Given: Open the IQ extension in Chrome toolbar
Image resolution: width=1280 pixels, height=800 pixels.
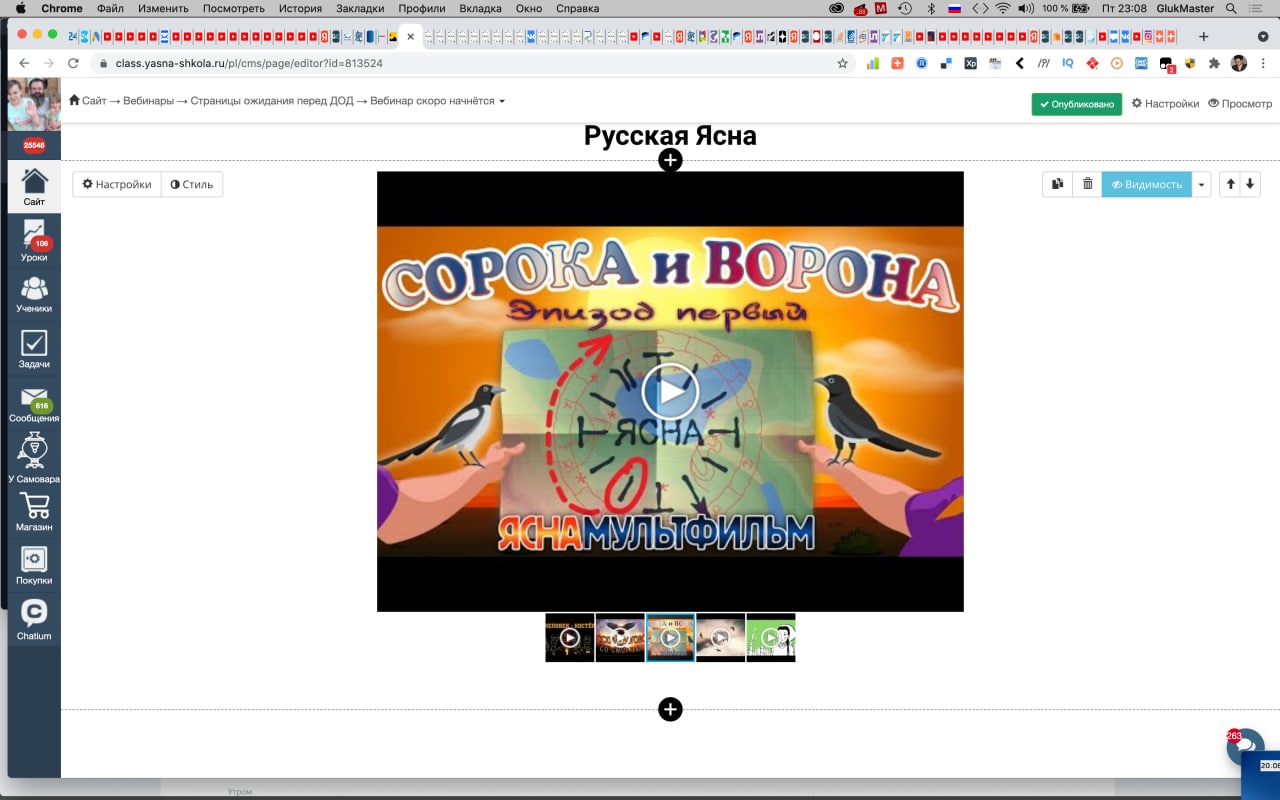Looking at the screenshot, I should [1068, 63].
